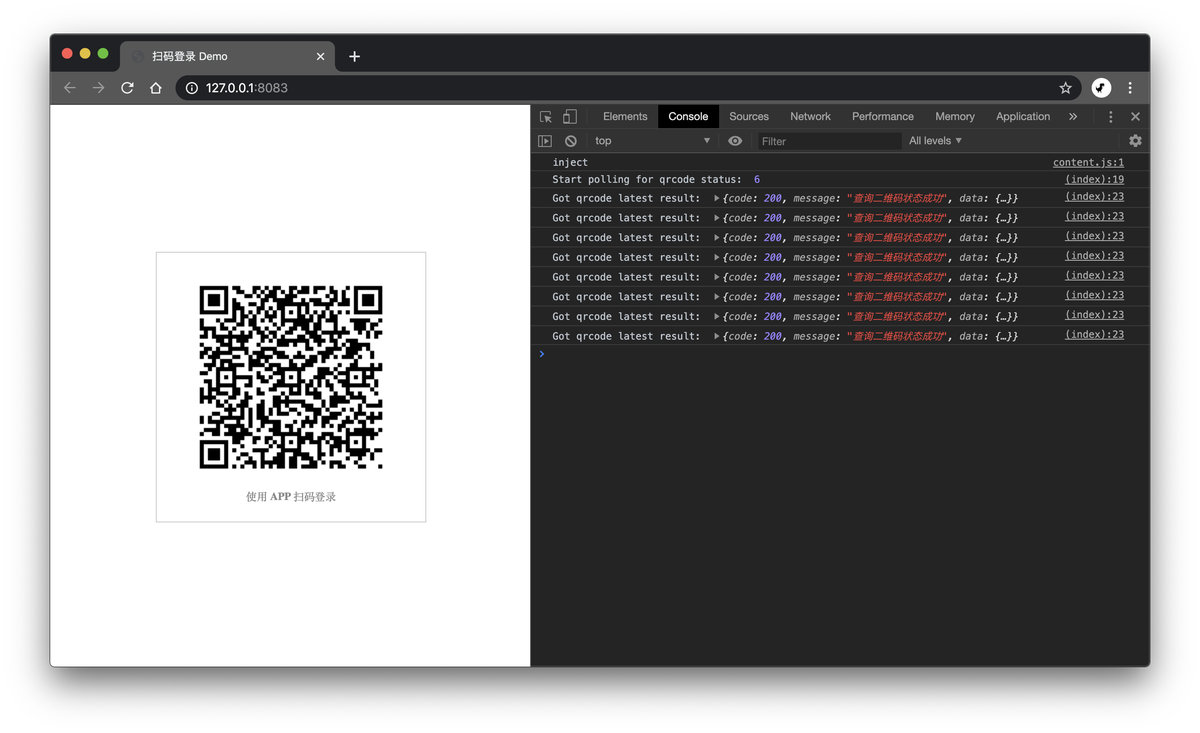Click the '使用 APP 扫码登录' caption
The width and height of the screenshot is (1200, 733).
[291, 497]
